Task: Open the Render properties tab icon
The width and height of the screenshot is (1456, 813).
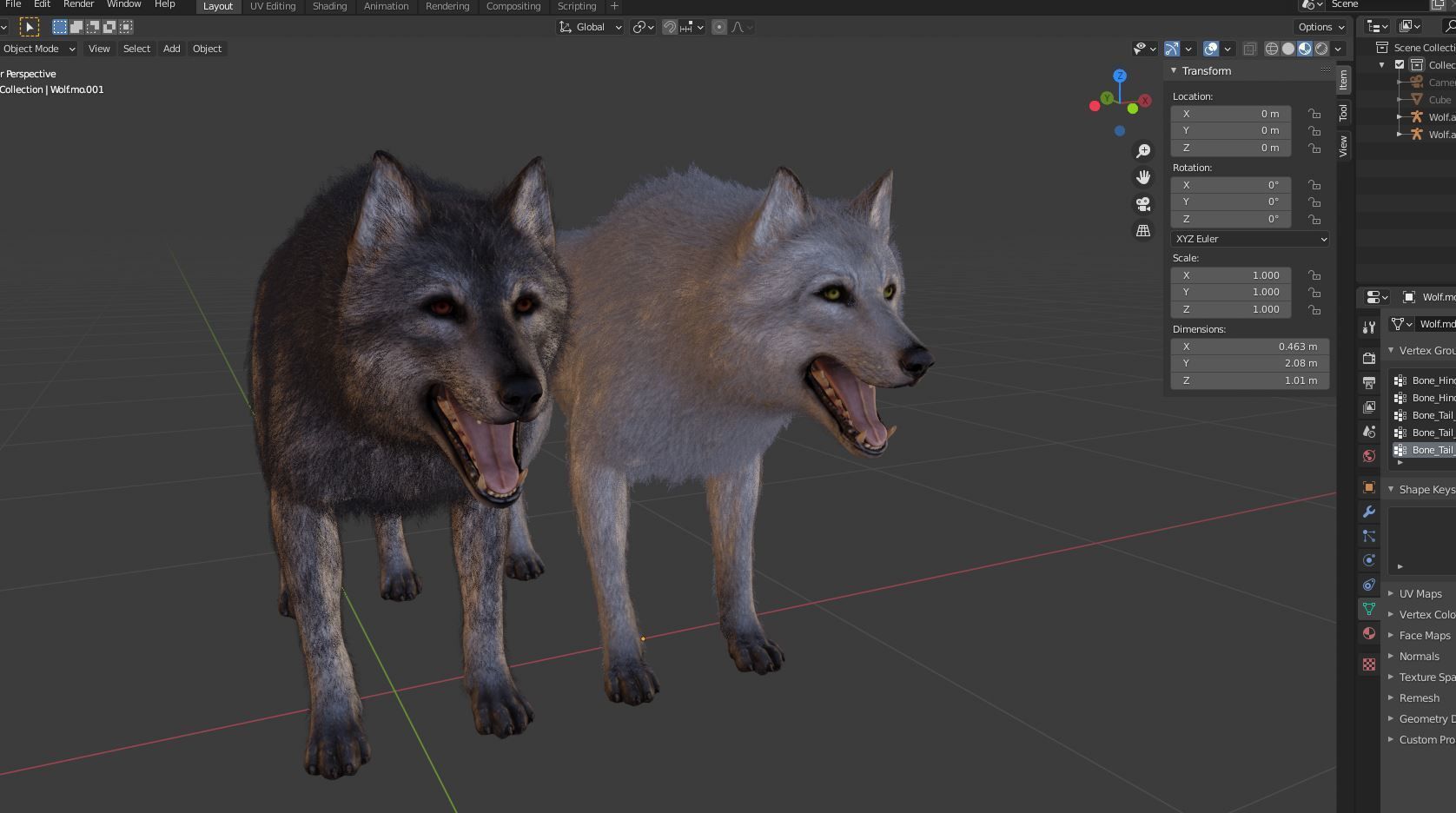Action: [1369, 358]
